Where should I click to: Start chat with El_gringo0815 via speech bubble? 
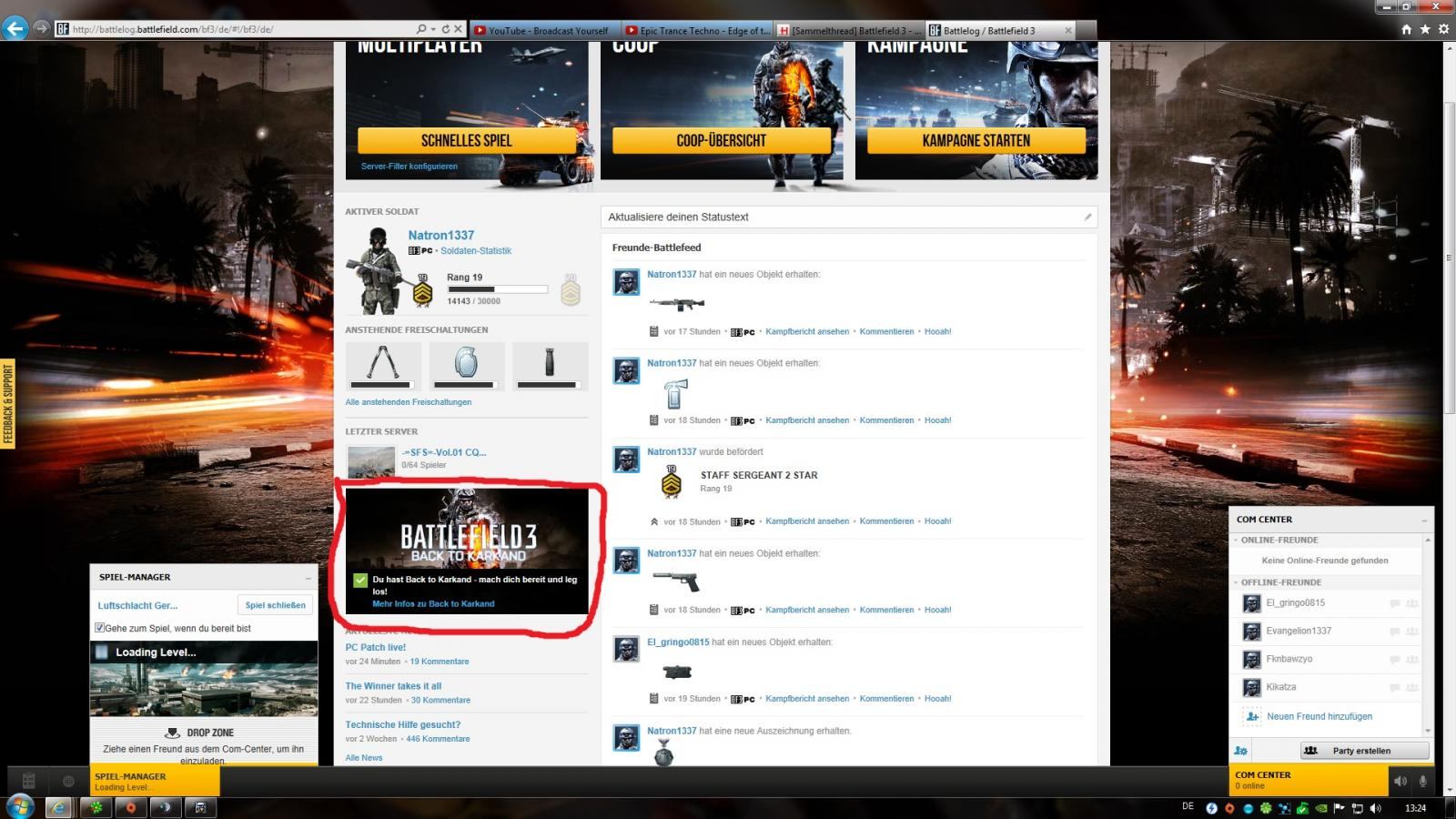pos(1395,603)
